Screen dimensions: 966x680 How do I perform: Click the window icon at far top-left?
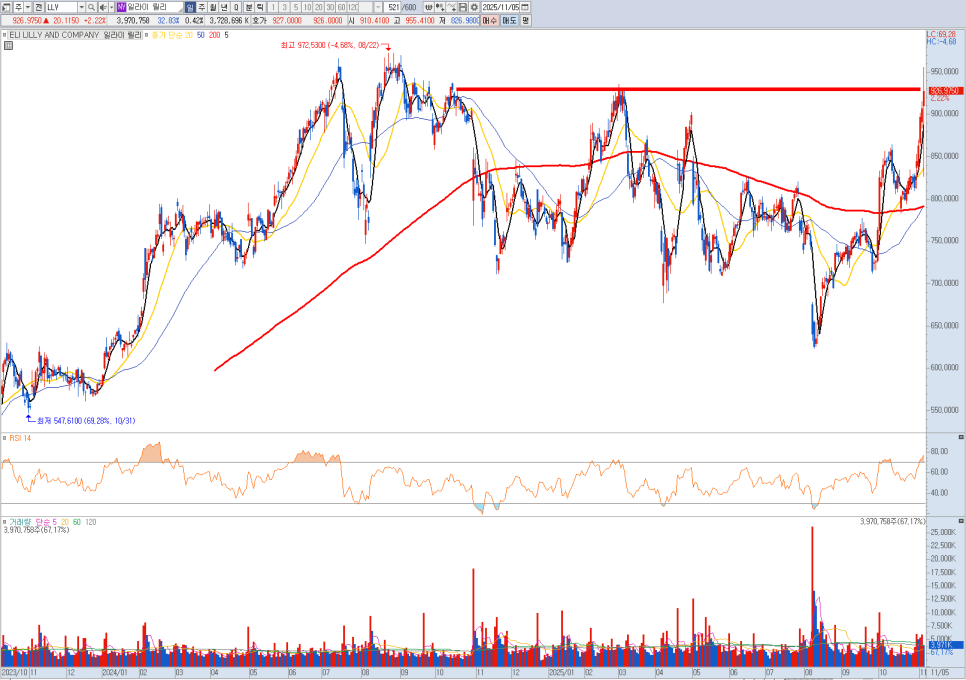pos(5,7)
